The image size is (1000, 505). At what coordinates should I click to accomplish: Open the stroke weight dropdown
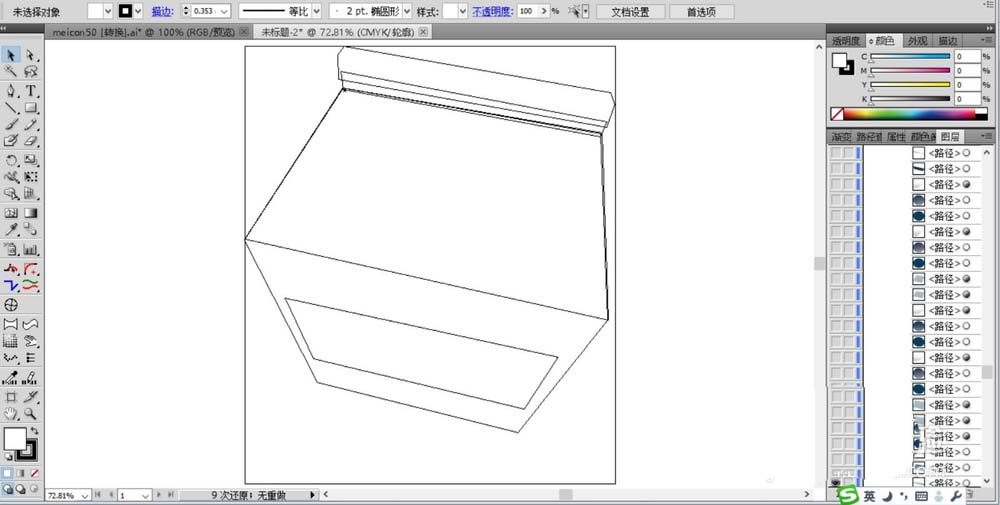pos(224,11)
